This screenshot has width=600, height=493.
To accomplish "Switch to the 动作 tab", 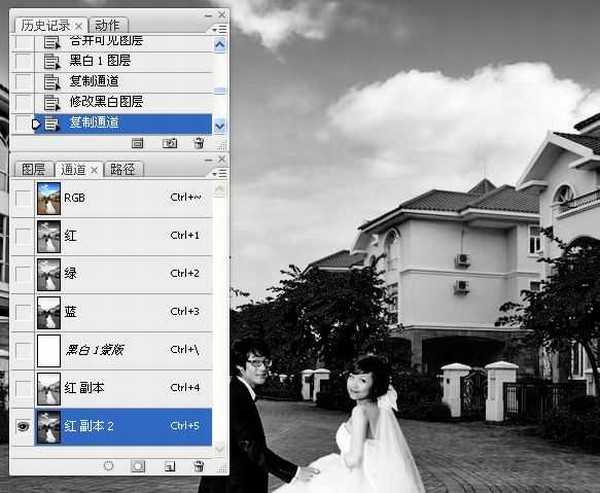I will click(x=107, y=25).
